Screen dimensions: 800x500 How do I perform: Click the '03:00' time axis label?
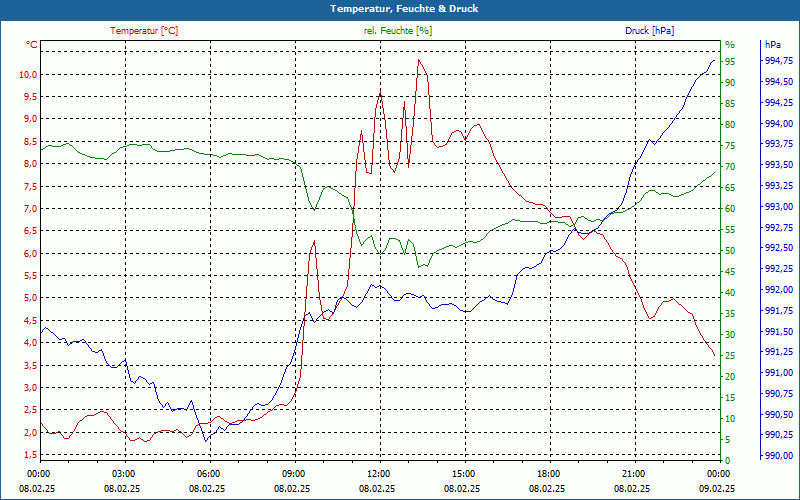pos(123,473)
